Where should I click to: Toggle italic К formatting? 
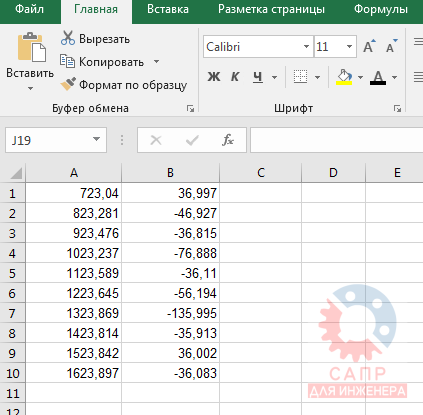[x=235, y=77]
